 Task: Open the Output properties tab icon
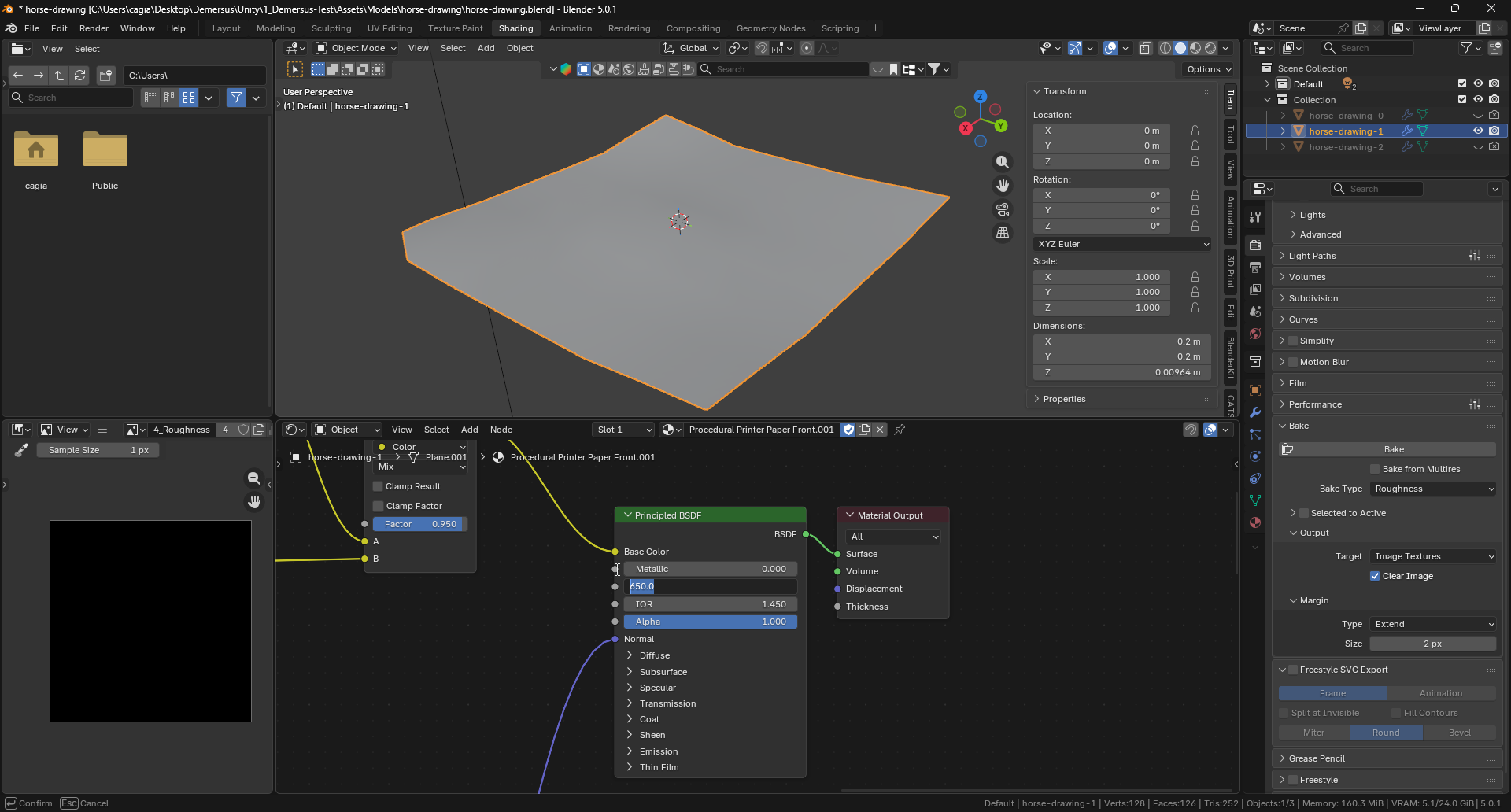[1255, 268]
